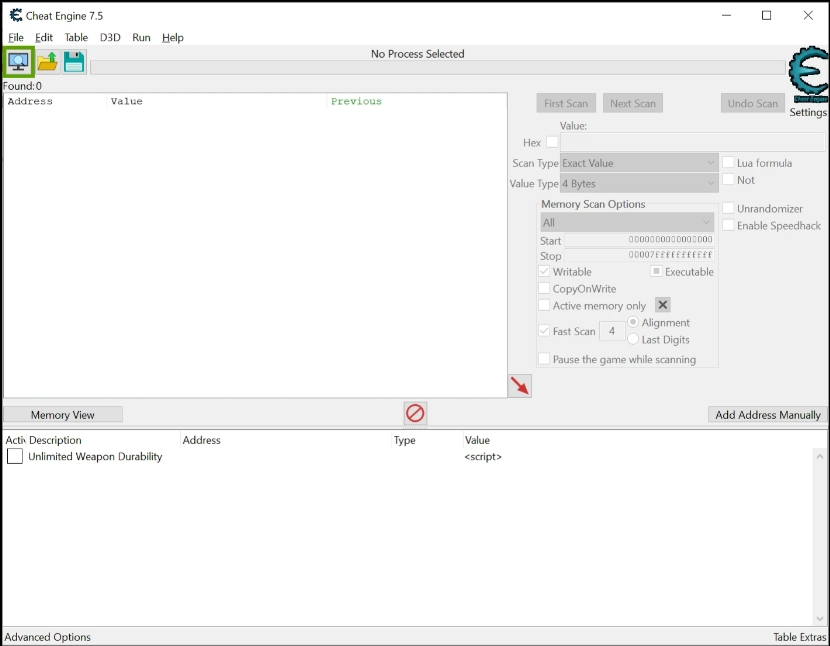Click the Value input field
830x646 pixels.
(692, 142)
